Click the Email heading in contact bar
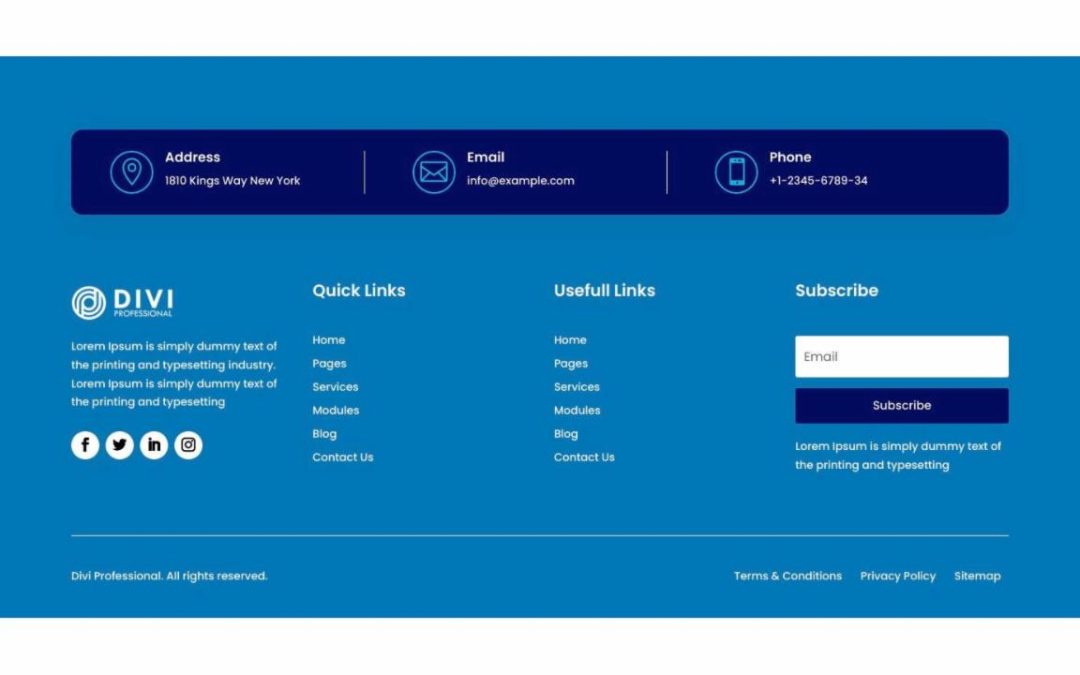 [x=486, y=157]
